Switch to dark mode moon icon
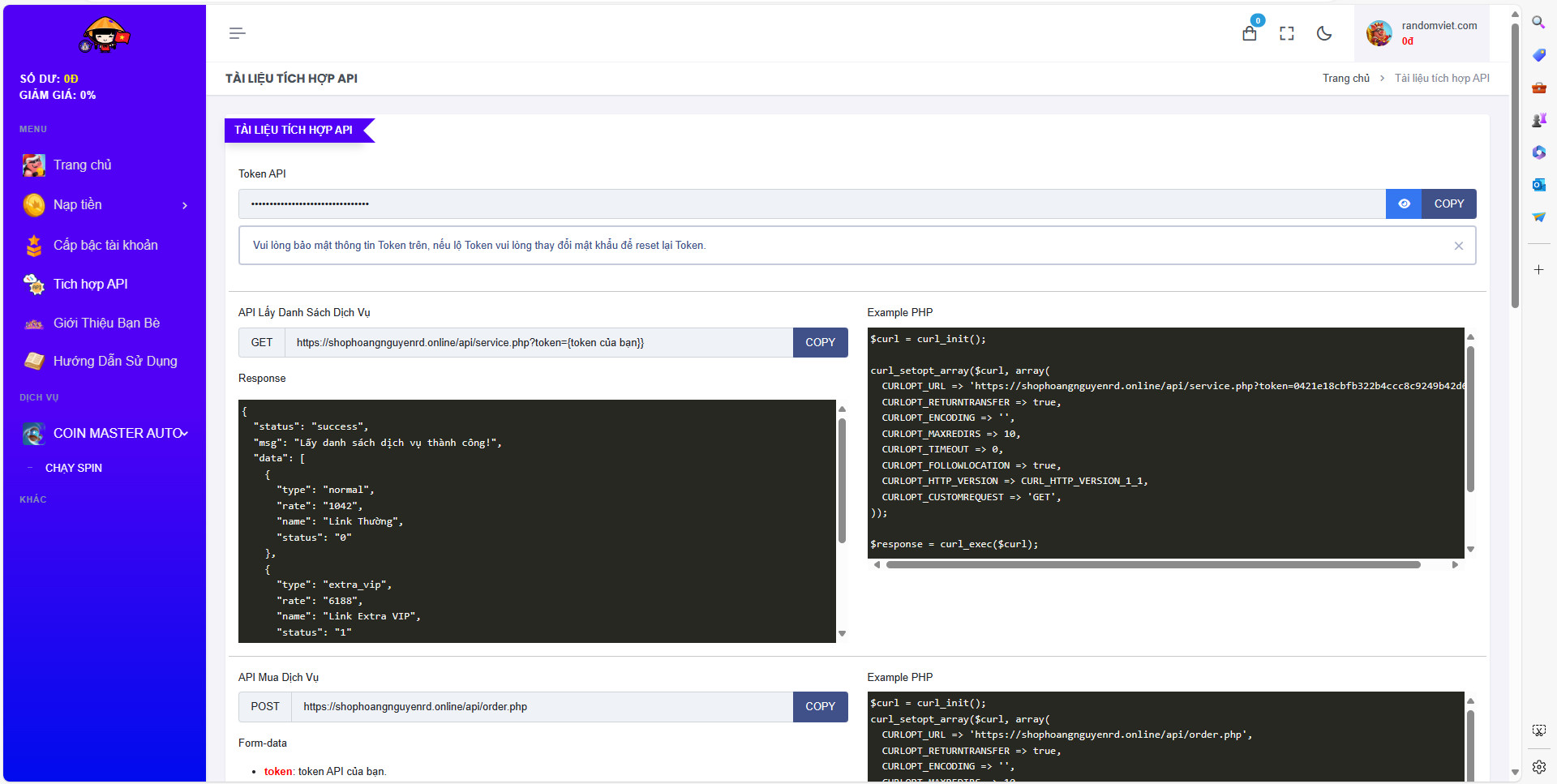The height and width of the screenshot is (784, 1557). (1324, 33)
